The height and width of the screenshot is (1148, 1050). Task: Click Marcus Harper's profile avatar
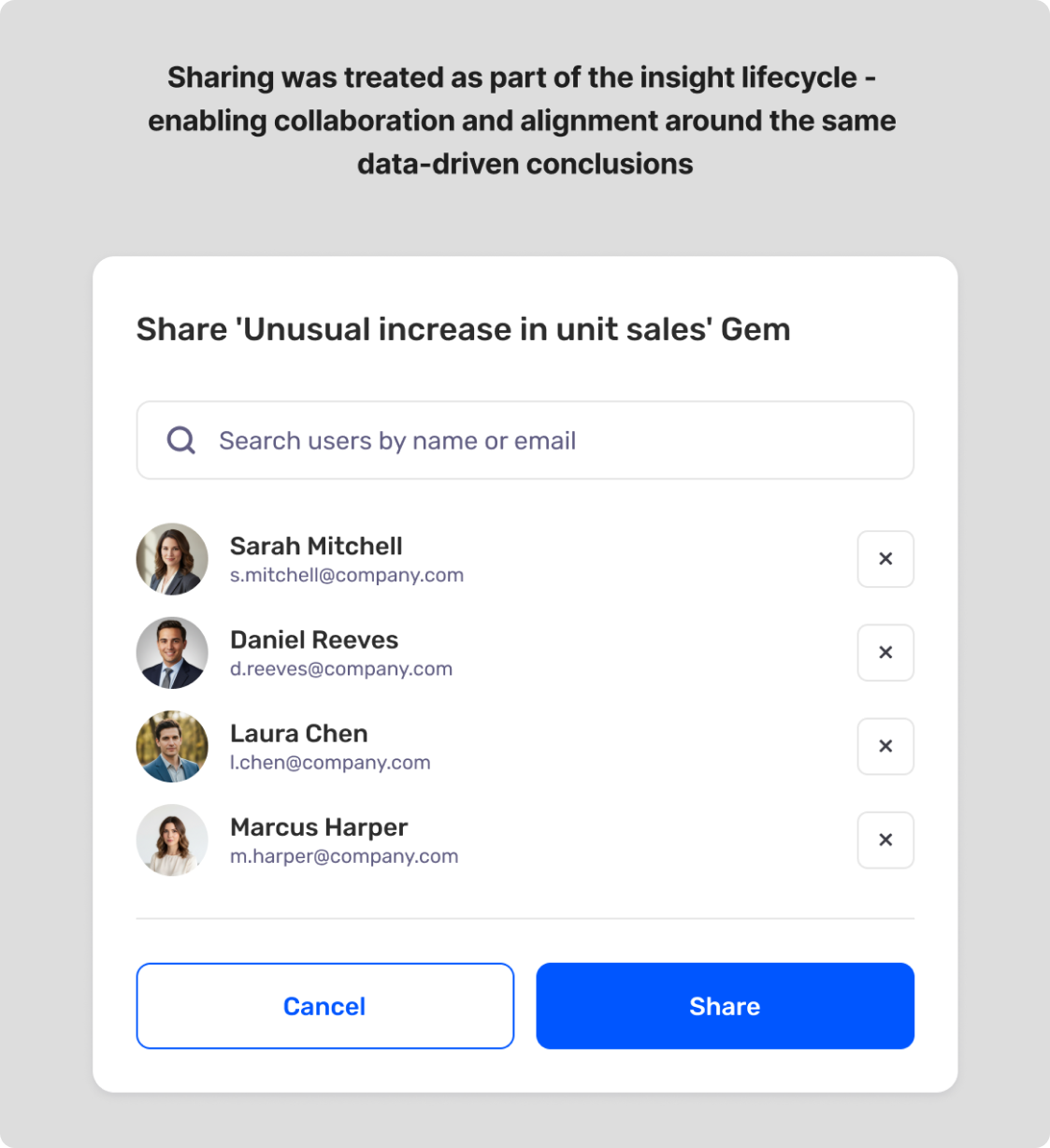[172, 839]
